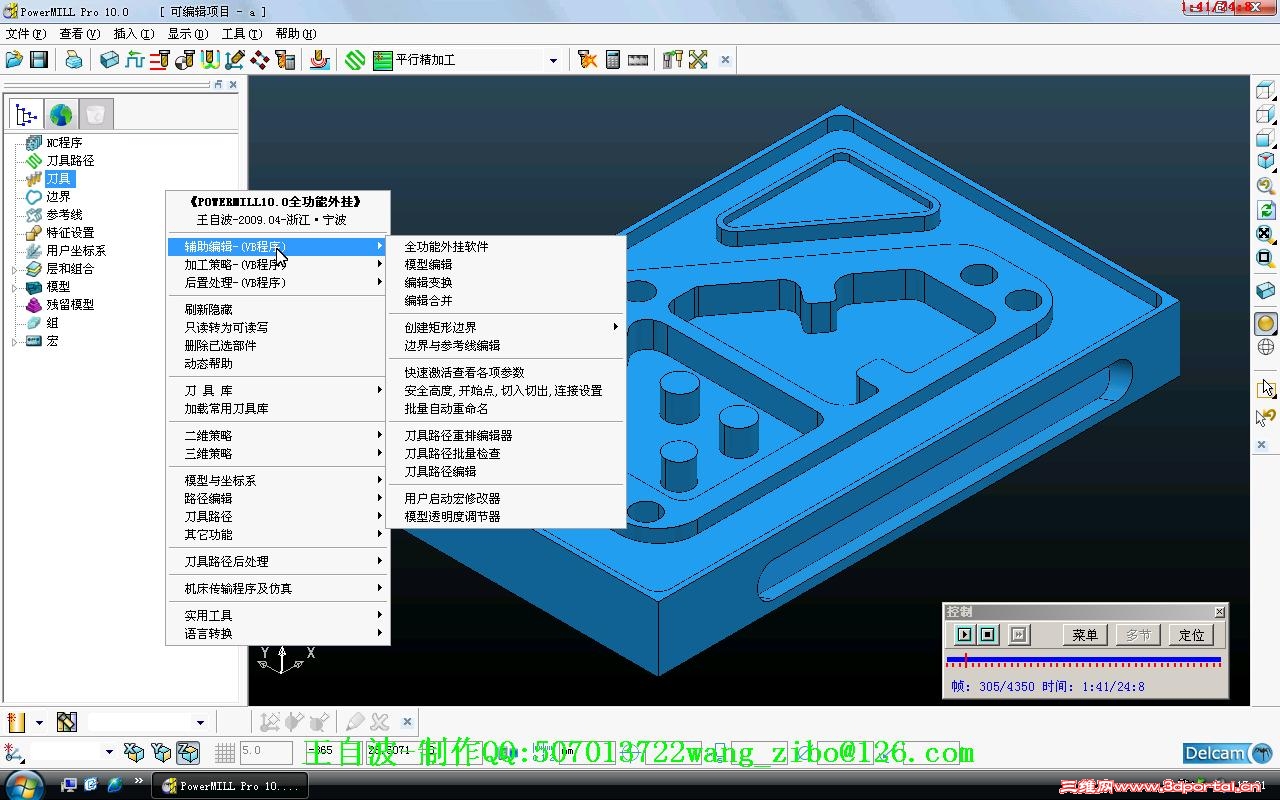This screenshot has width=1280, height=800.
Task: Expand the 模型 tree node
Action: pyautogui.click(x=14, y=287)
